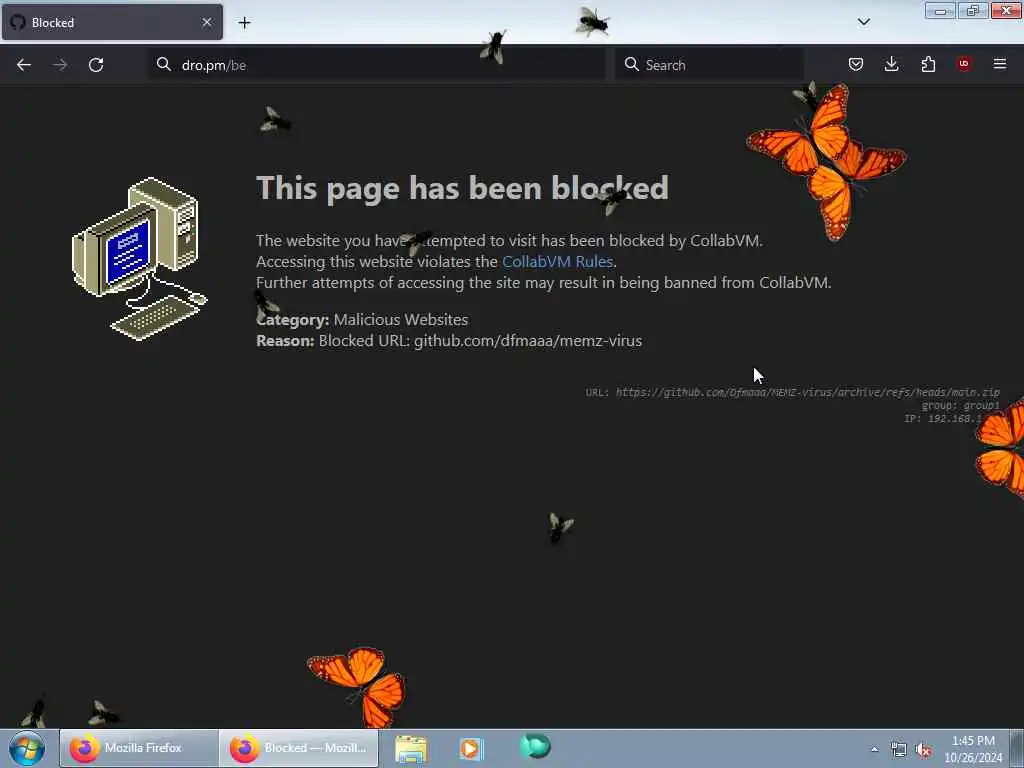
Task: Click the 'This page has been blocked' heading
Action: click(462, 188)
